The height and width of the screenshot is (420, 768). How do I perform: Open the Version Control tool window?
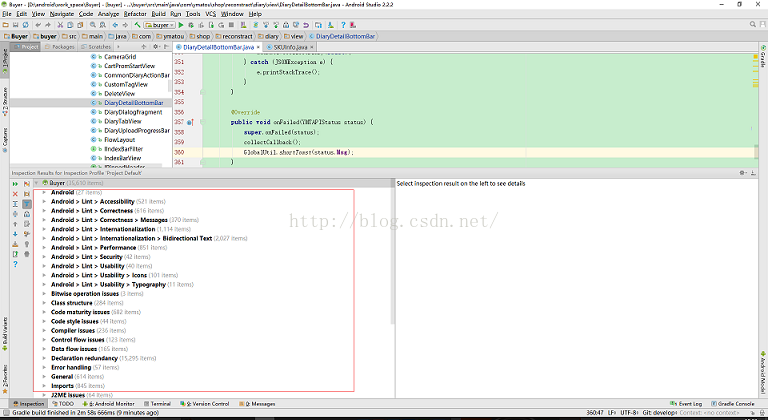[205, 404]
